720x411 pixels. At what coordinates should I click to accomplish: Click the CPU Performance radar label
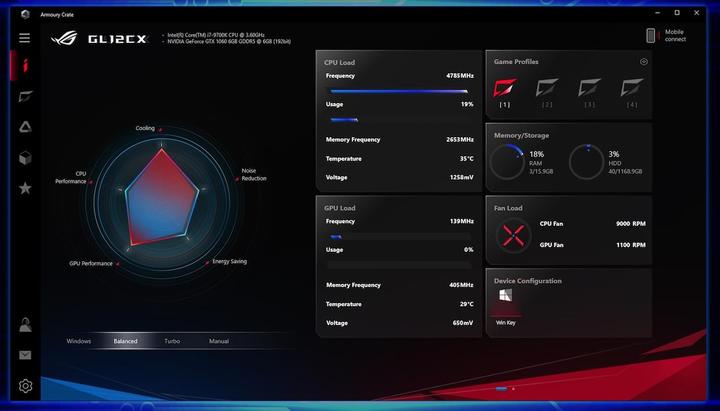(x=71, y=177)
